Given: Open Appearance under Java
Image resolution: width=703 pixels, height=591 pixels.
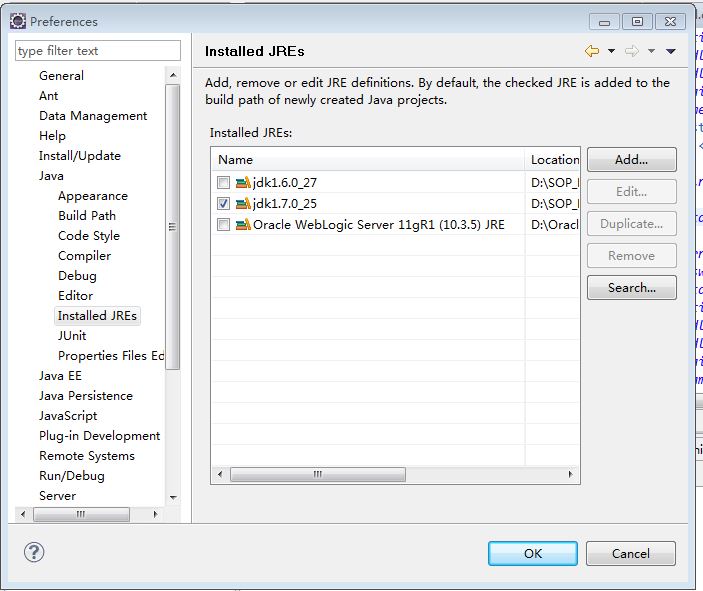Looking at the screenshot, I should click(x=93, y=196).
